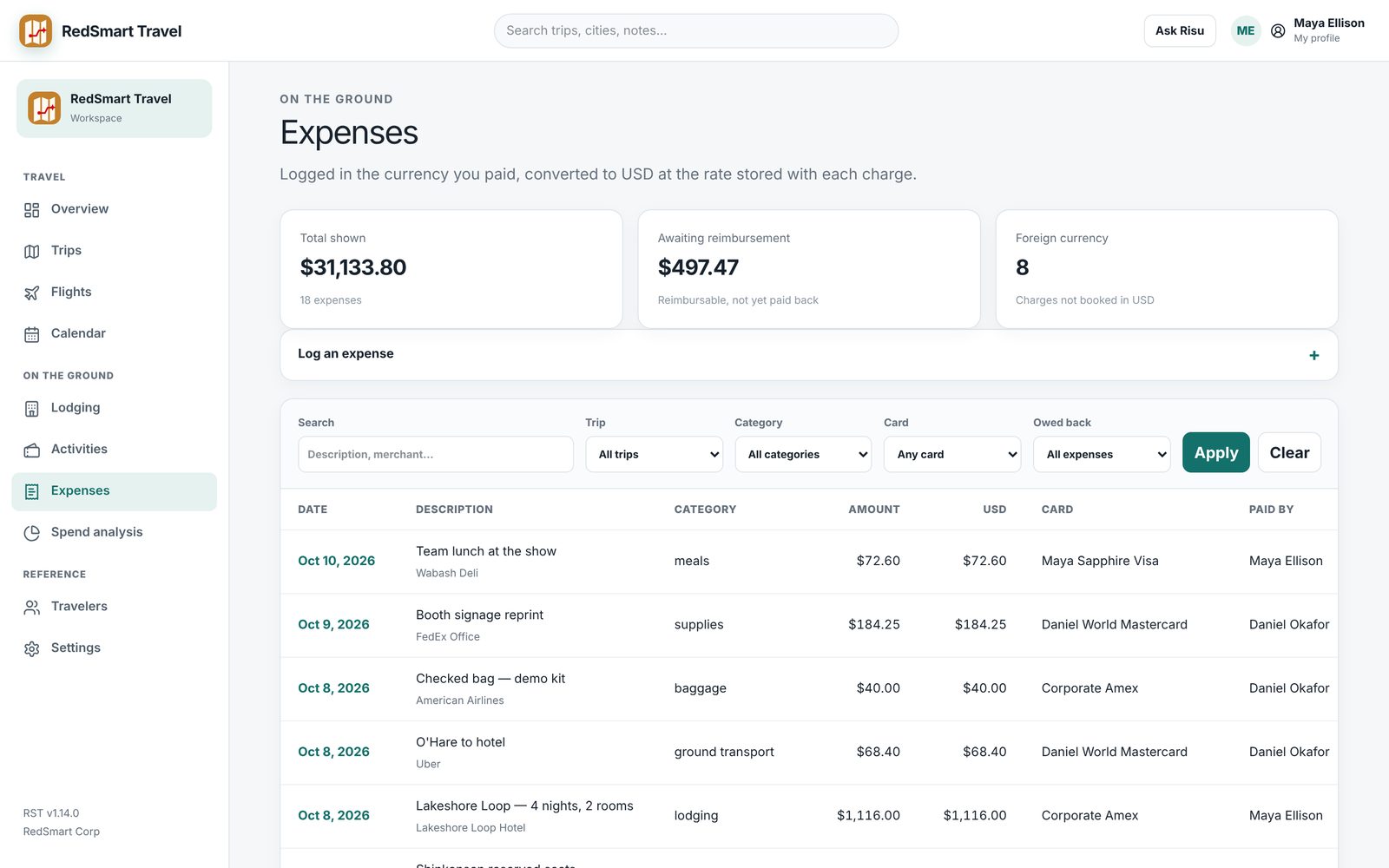The width and height of the screenshot is (1389, 868).
Task: Open the All expenses owed back dropdown
Action: point(1102,454)
